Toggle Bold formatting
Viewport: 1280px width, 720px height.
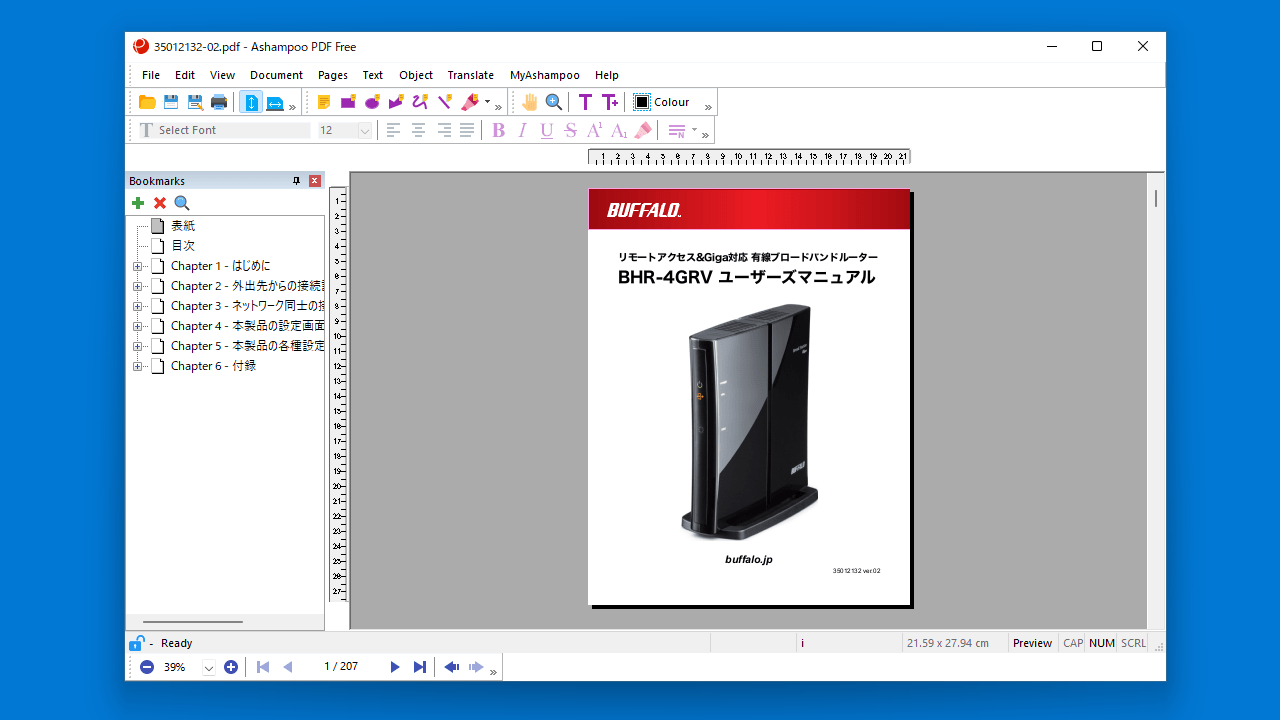498,130
